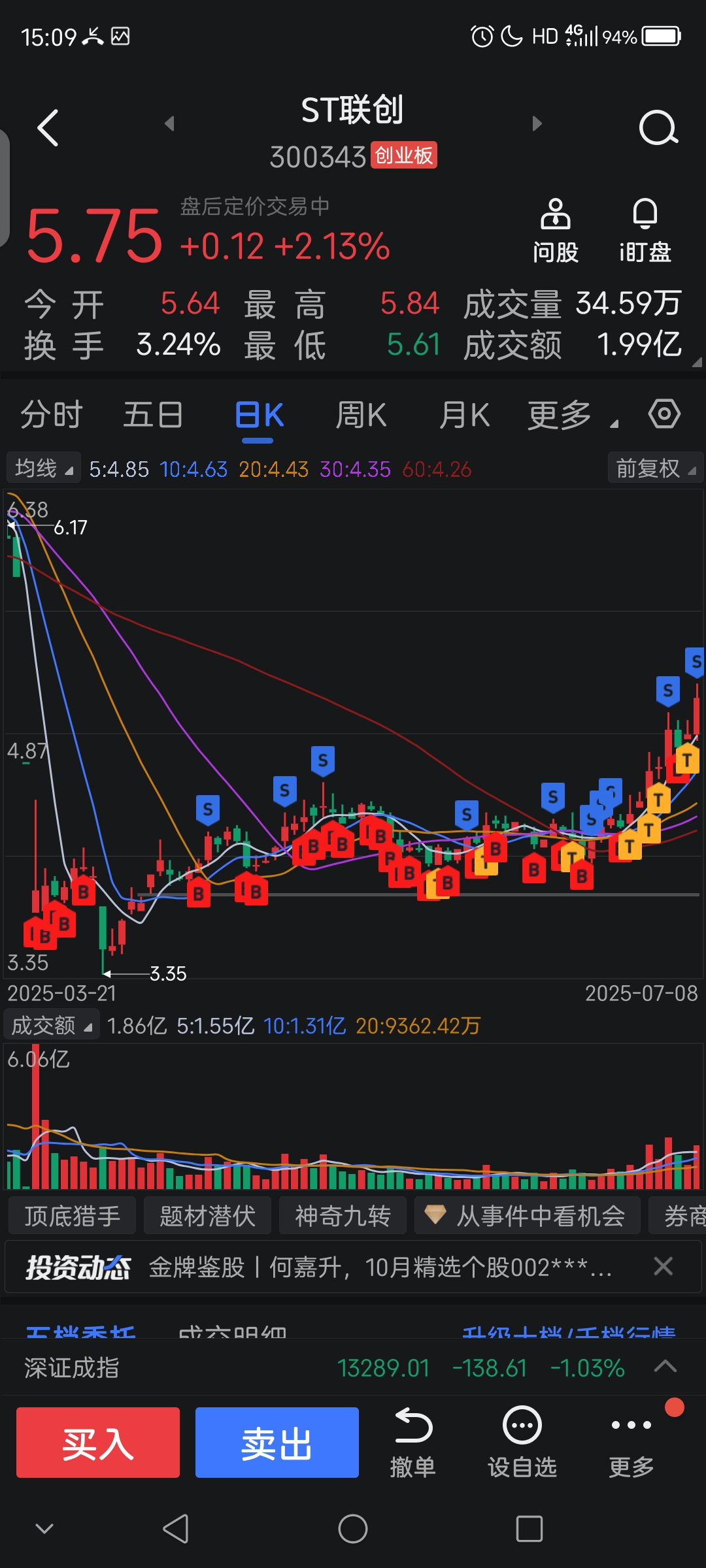Open the search magnifier icon
Viewport: 706px width, 1568px height.
tap(658, 127)
